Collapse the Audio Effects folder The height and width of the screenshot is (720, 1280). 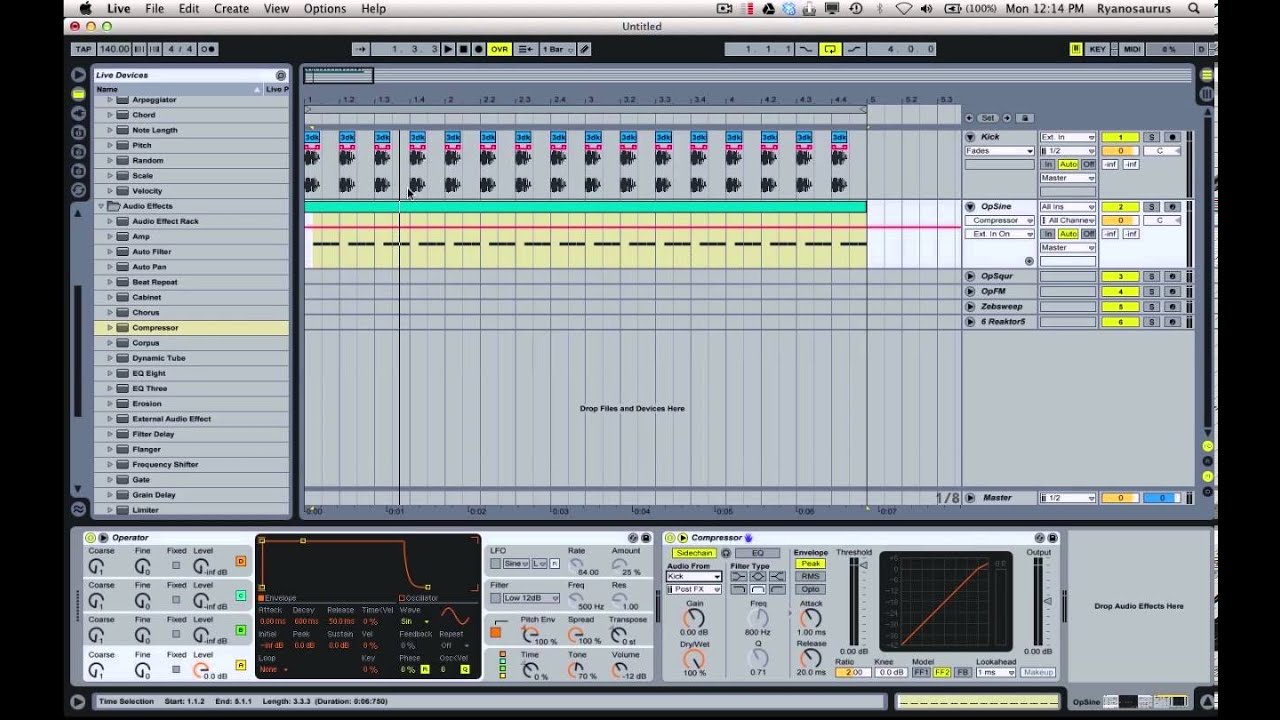[101, 206]
